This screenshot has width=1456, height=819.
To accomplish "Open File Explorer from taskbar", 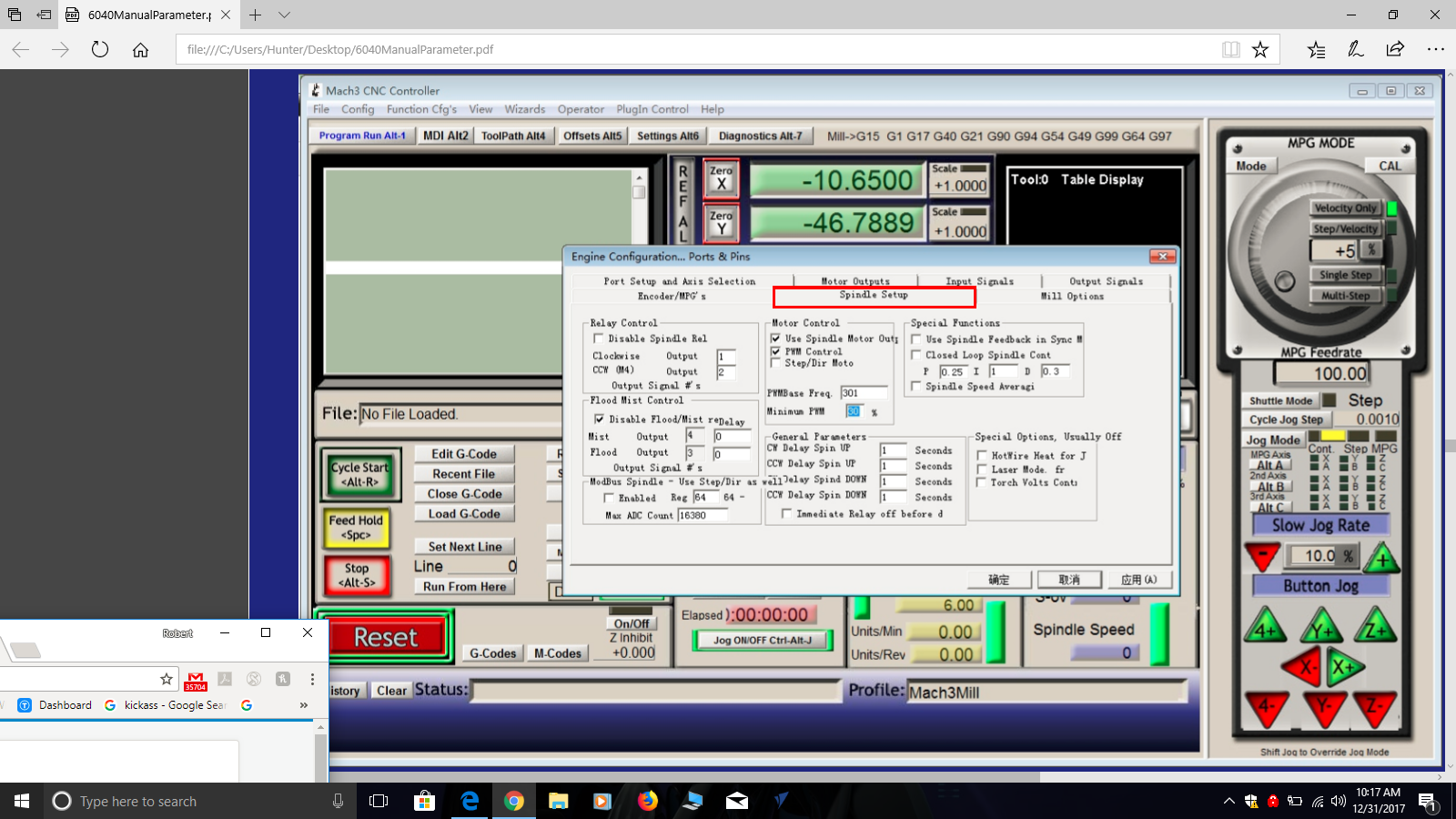I will point(559,801).
